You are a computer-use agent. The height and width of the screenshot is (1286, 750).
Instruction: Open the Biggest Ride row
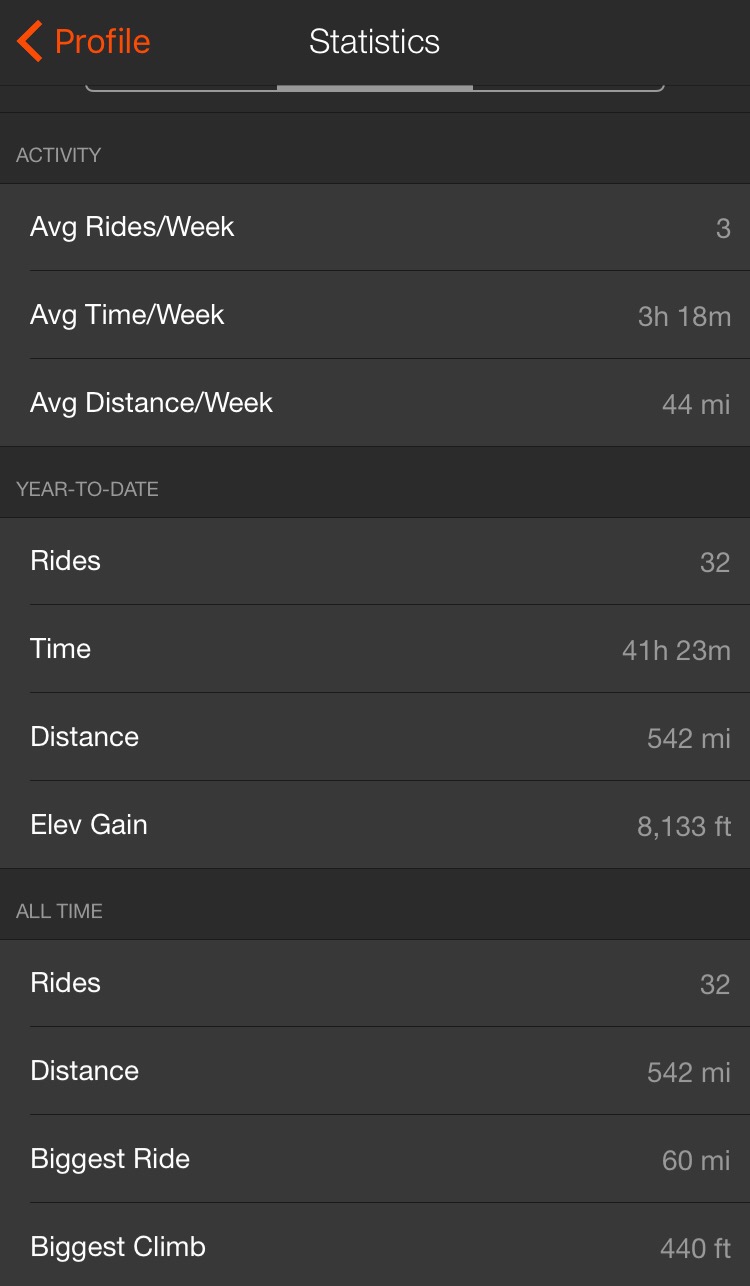tap(375, 1159)
